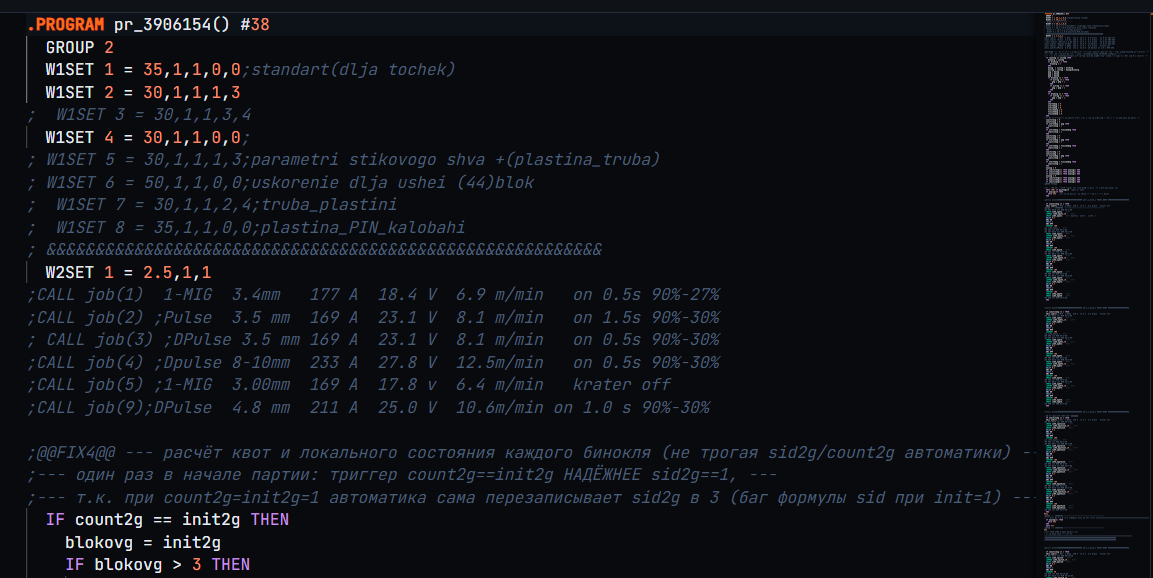Place cursor on W1SET 2 = 30,1,1,1,3
Viewport: 1153px width, 578px height.
coord(143,93)
